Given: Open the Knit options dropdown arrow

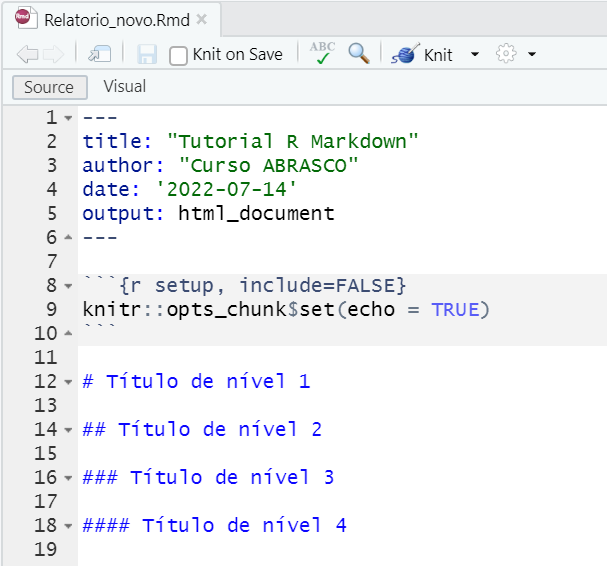Looking at the screenshot, I should [x=475, y=54].
